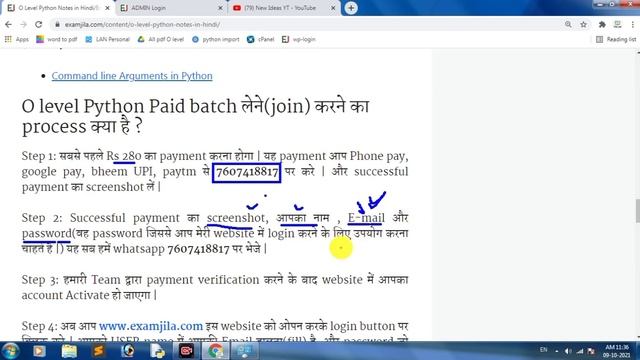Open the Reading list
The height and width of the screenshot is (360, 640).
tap(616, 39)
